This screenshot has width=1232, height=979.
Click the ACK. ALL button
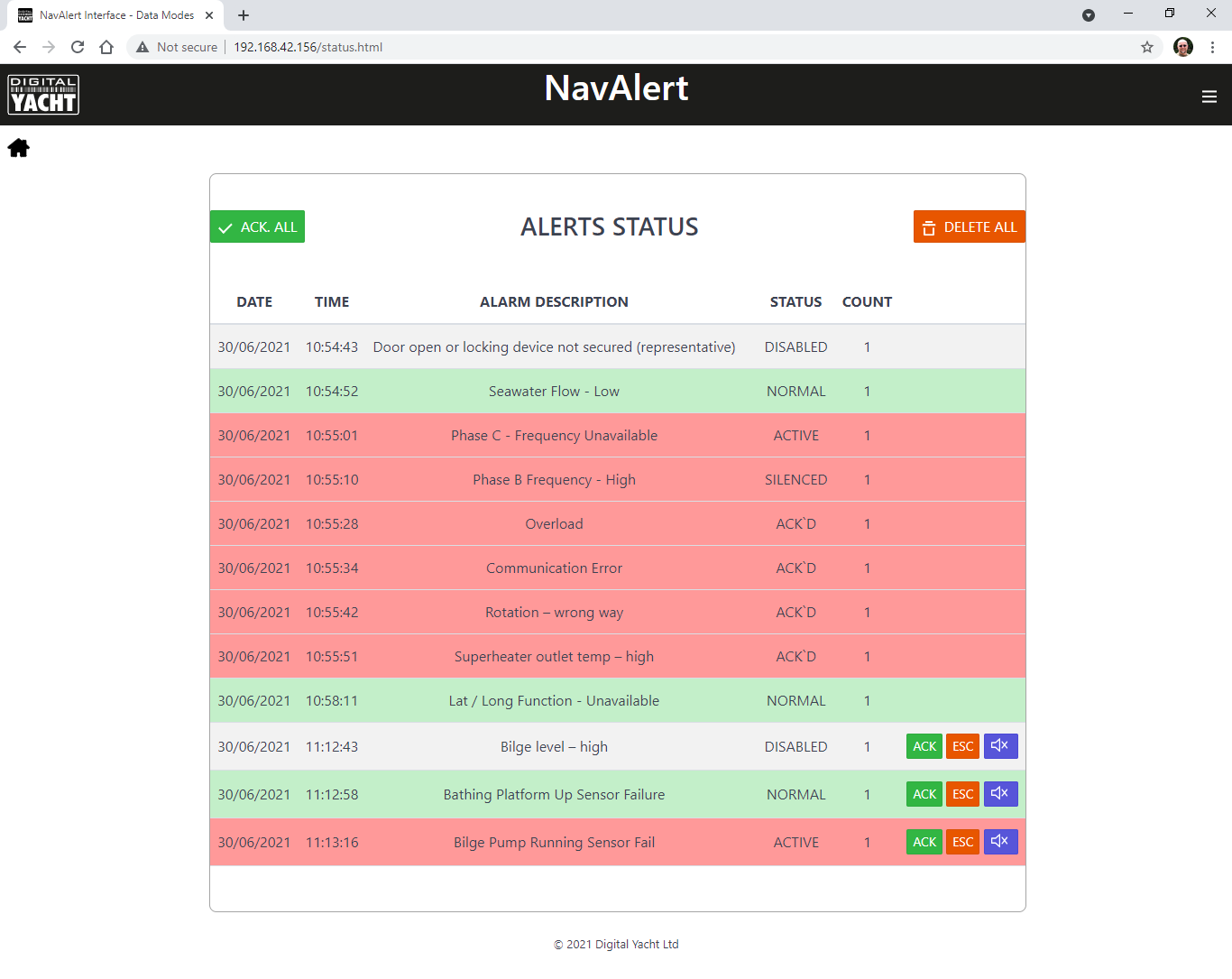(258, 226)
